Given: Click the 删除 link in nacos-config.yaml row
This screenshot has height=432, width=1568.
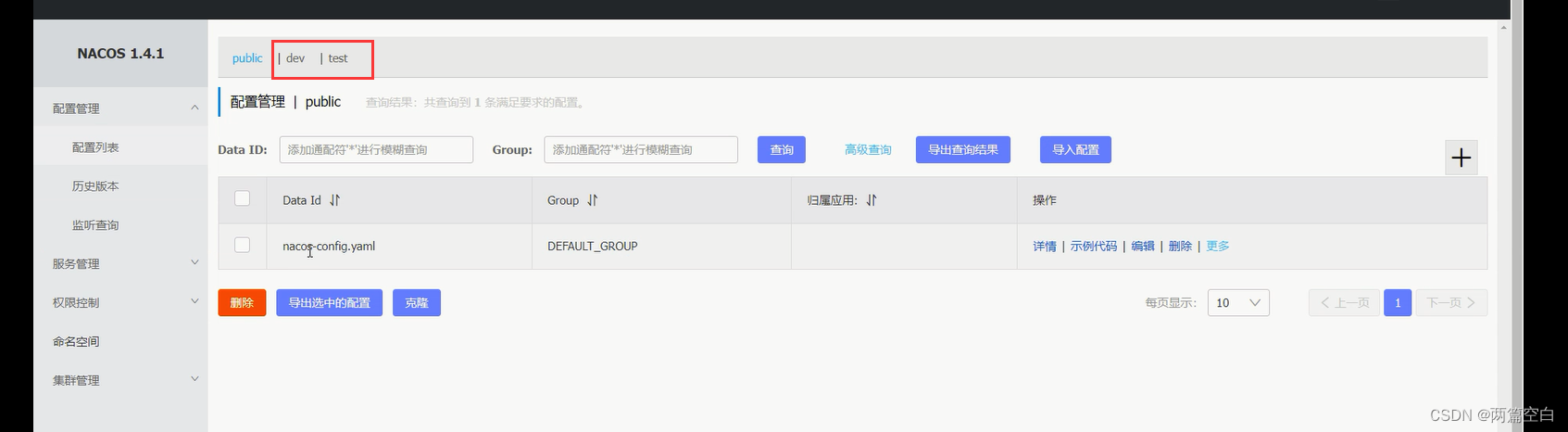Looking at the screenshot, I should 1180,247.
